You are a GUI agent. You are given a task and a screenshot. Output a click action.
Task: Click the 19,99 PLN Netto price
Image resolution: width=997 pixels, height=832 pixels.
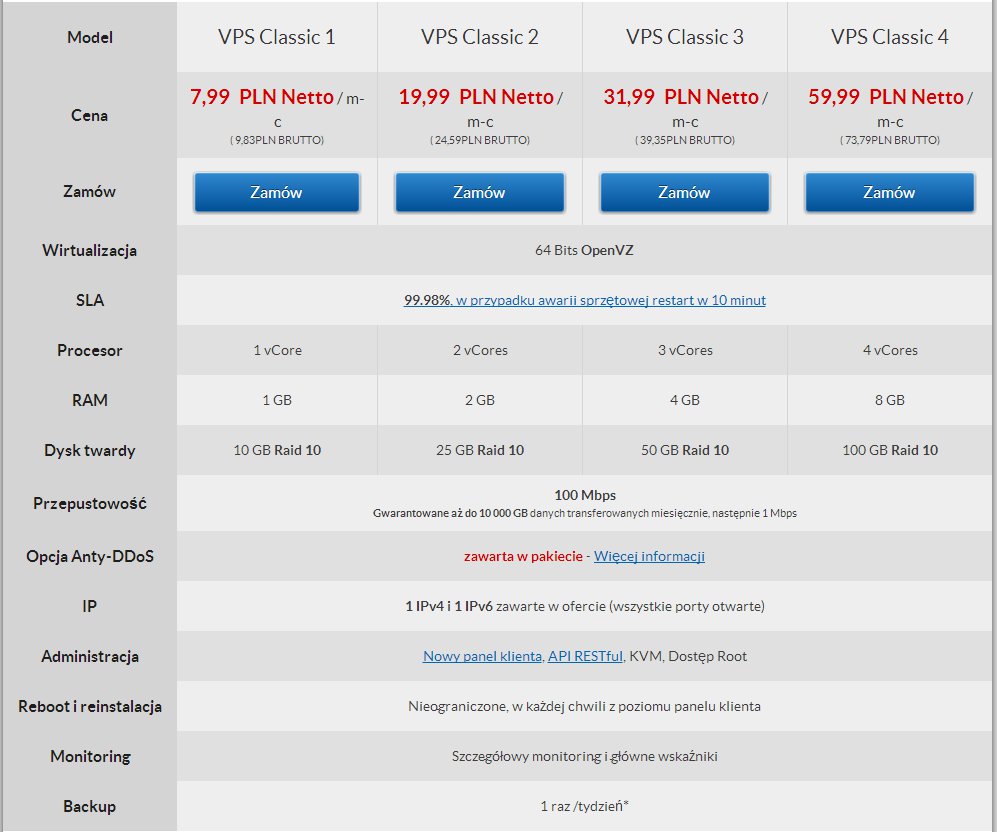click(476, 97)
